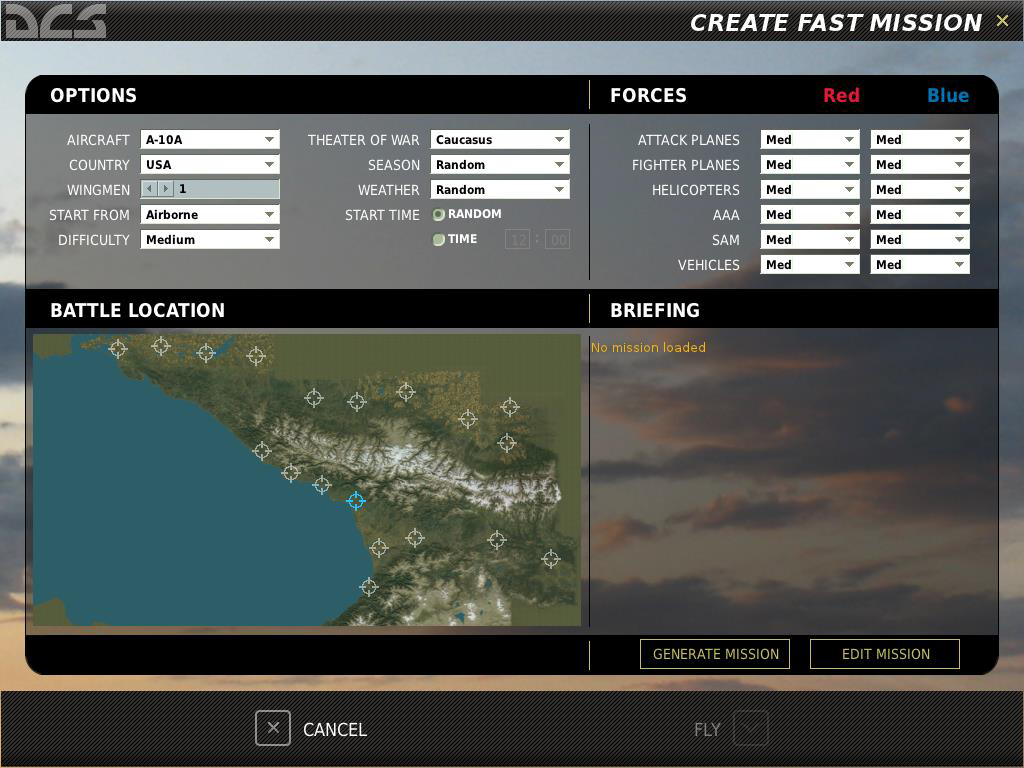Image resolution: width=1024 pixels, height=768 pixels.
Task: Select RANDOM start time option
Action: coord(439,214)
